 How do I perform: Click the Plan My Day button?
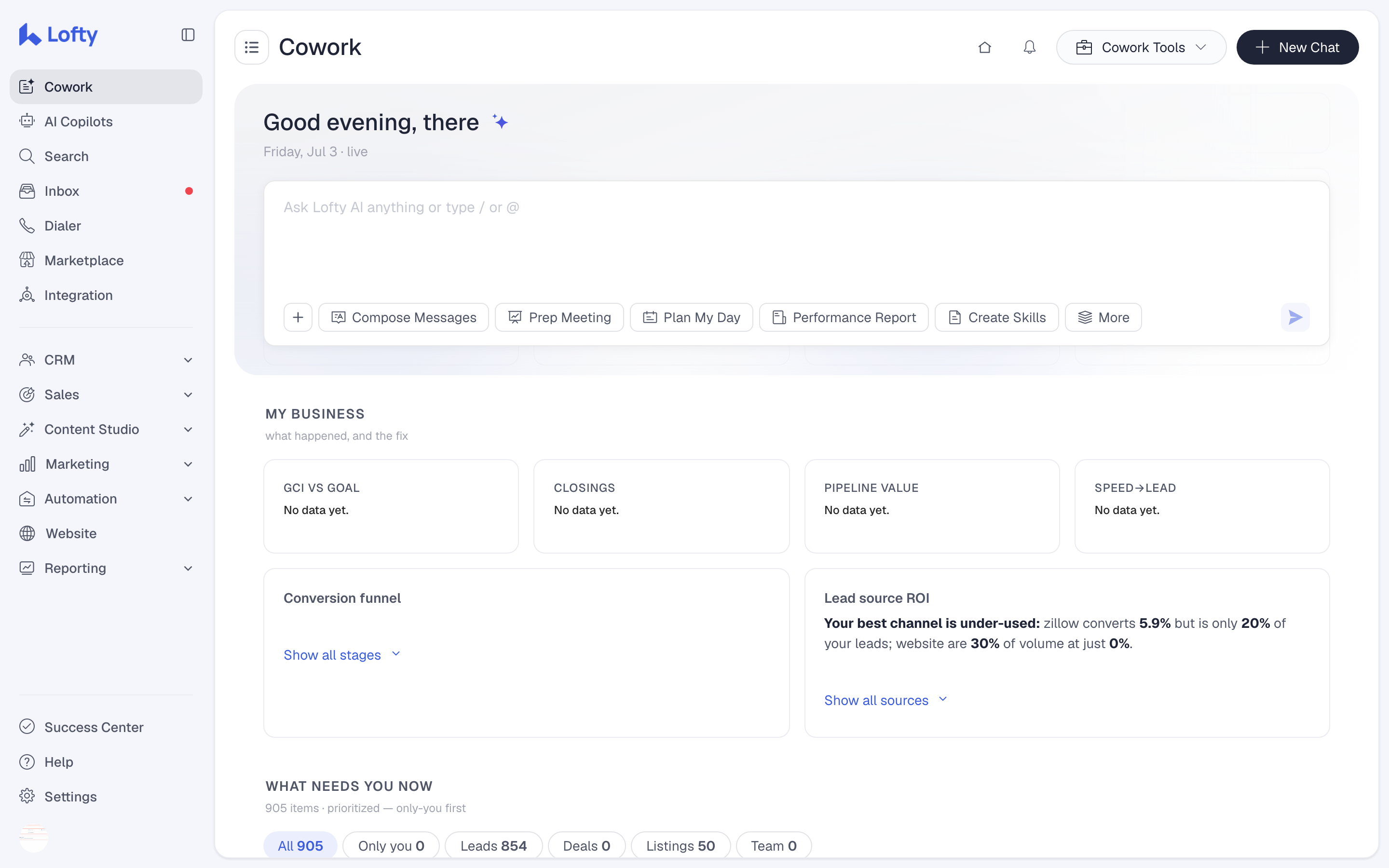(691, 317)
